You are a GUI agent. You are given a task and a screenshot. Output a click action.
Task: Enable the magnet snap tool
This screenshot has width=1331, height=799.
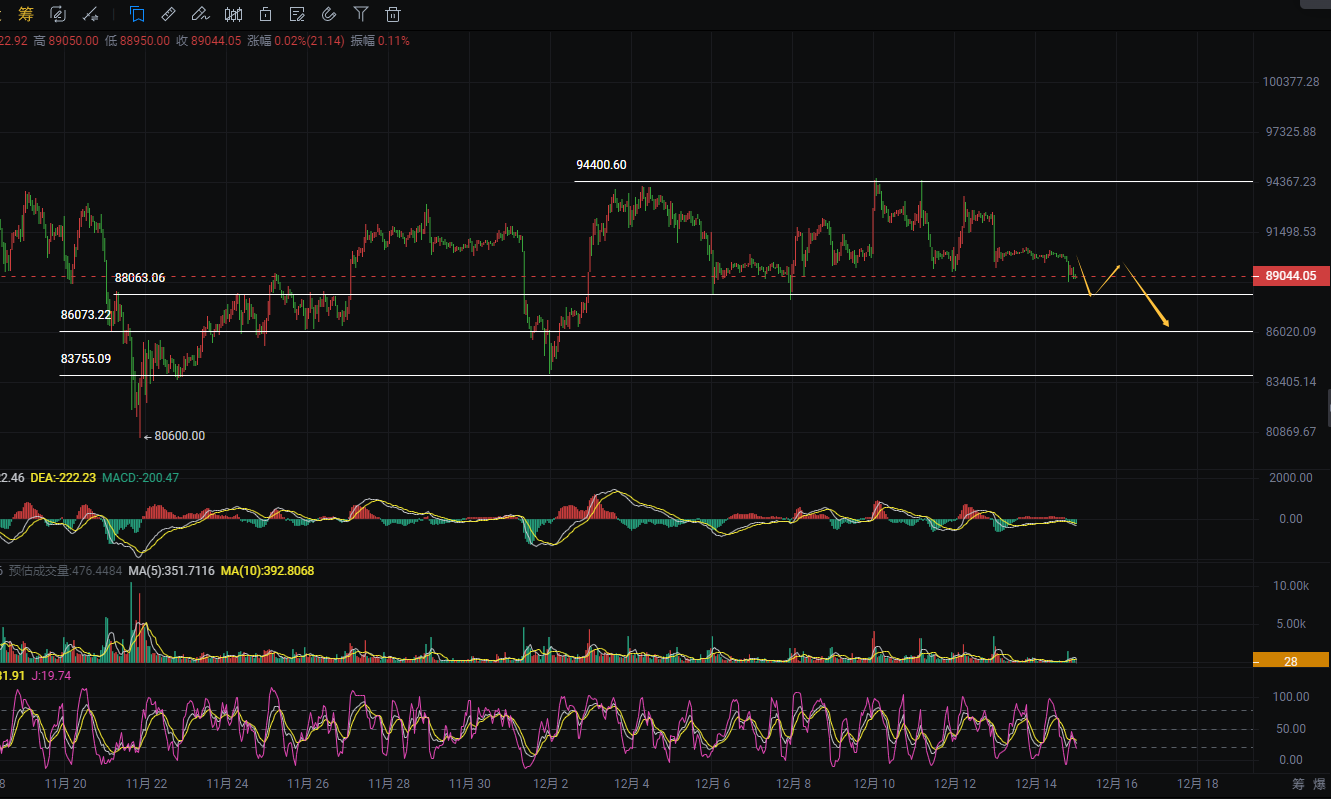pyautogui.click(x=329, y=14)
